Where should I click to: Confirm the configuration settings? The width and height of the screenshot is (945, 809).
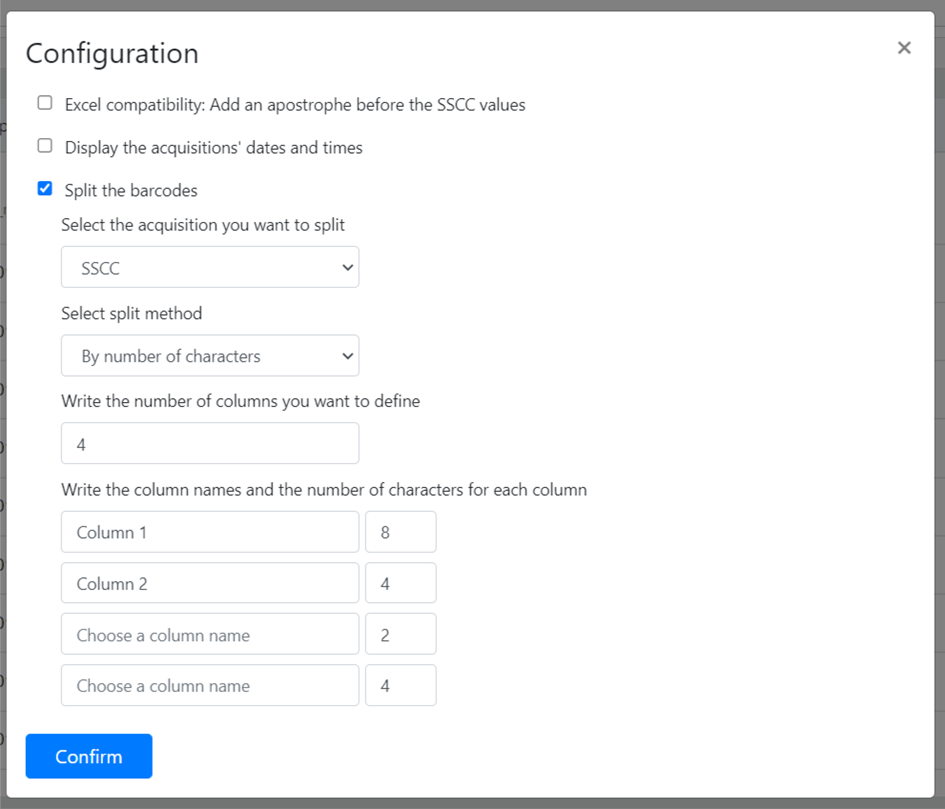89,756
